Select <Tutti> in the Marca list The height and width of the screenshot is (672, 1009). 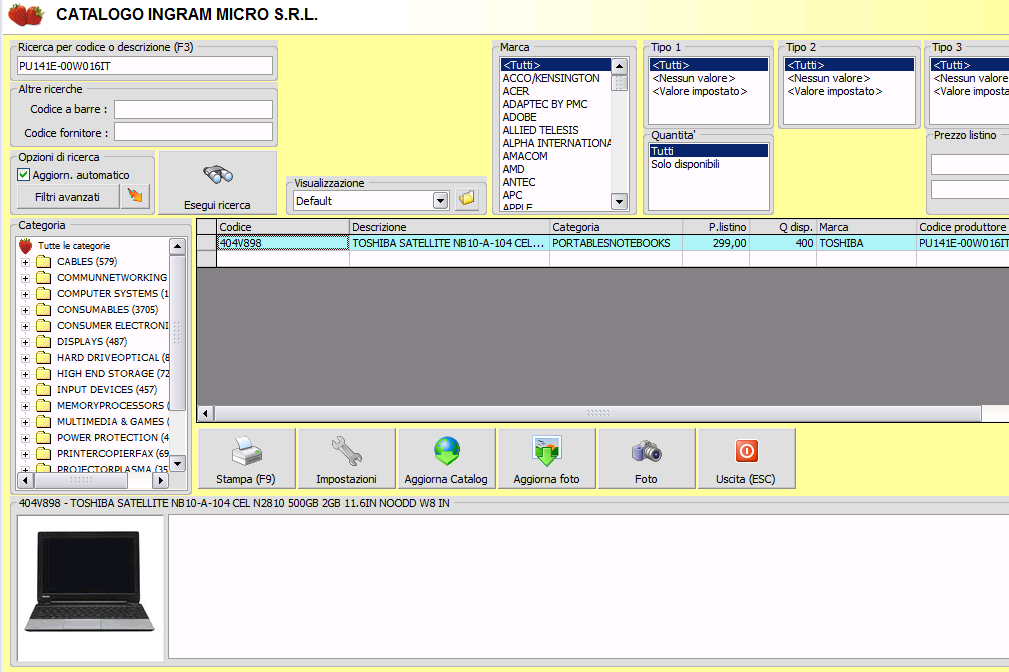point(556,65)
